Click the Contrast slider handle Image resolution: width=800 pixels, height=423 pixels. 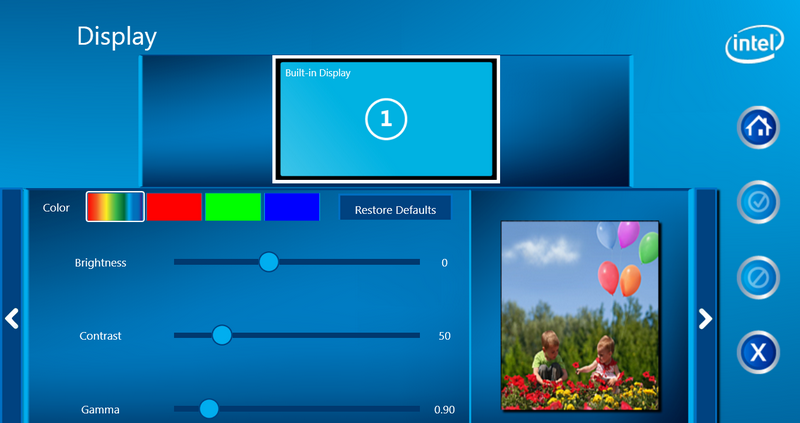point(222,335)
